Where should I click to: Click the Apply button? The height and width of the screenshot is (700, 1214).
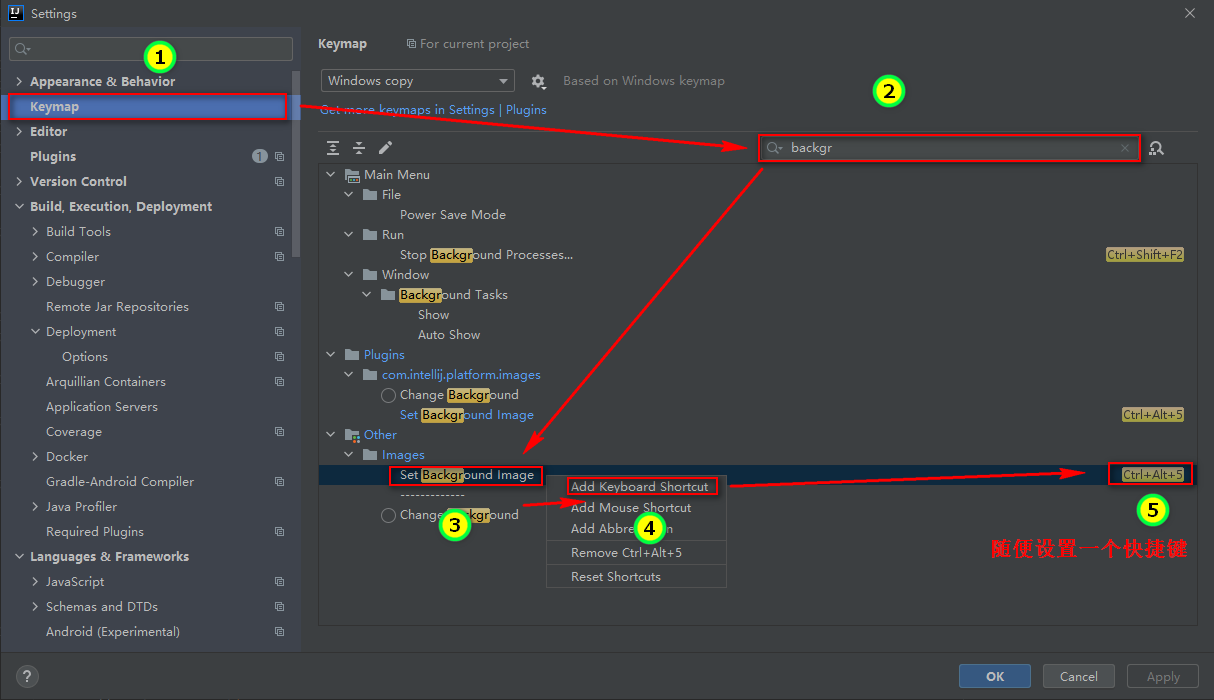[1163, 677]
